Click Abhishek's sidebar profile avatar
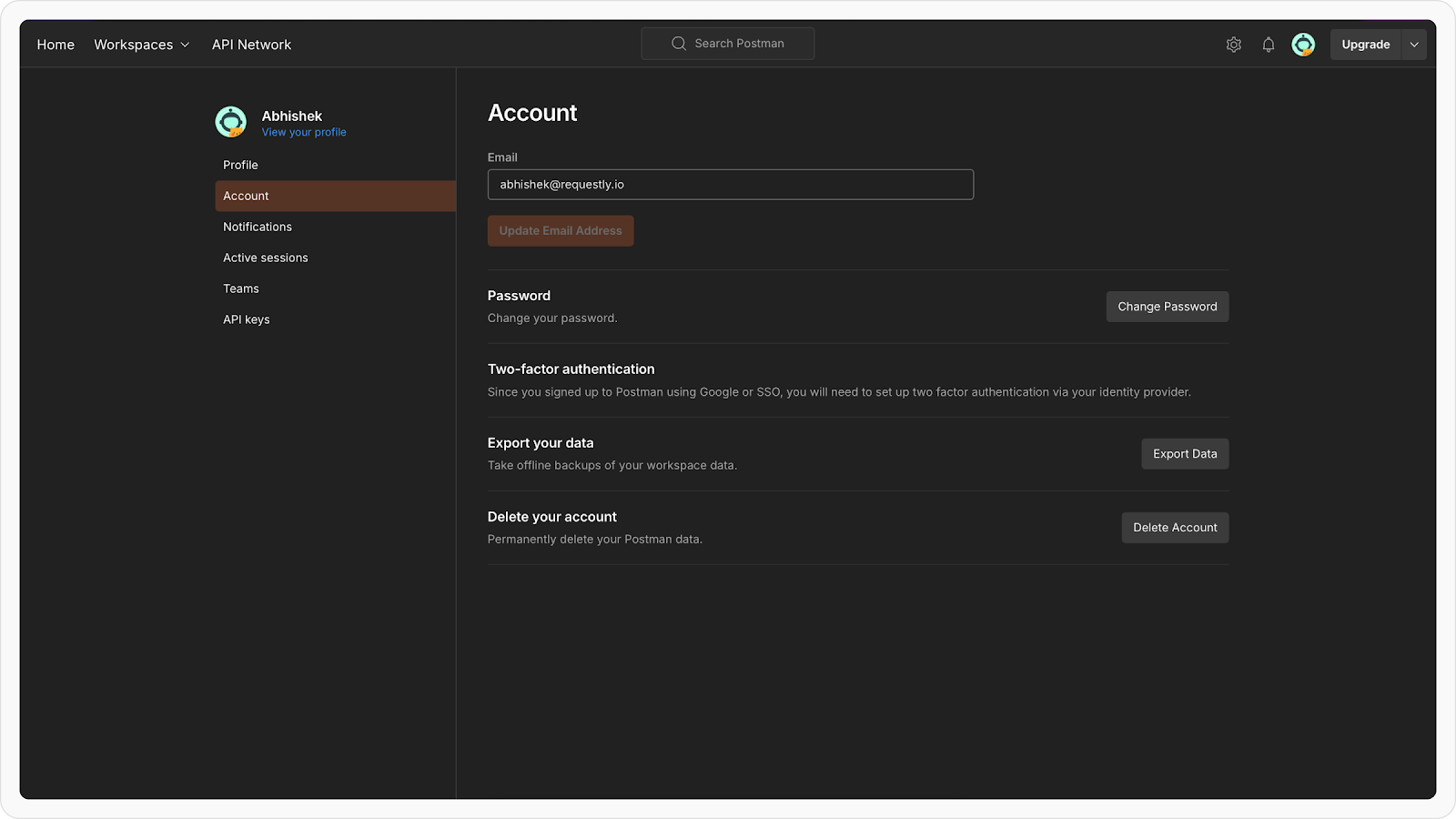The width and height of the screenshot is (1456, 819). pos(231,122)
